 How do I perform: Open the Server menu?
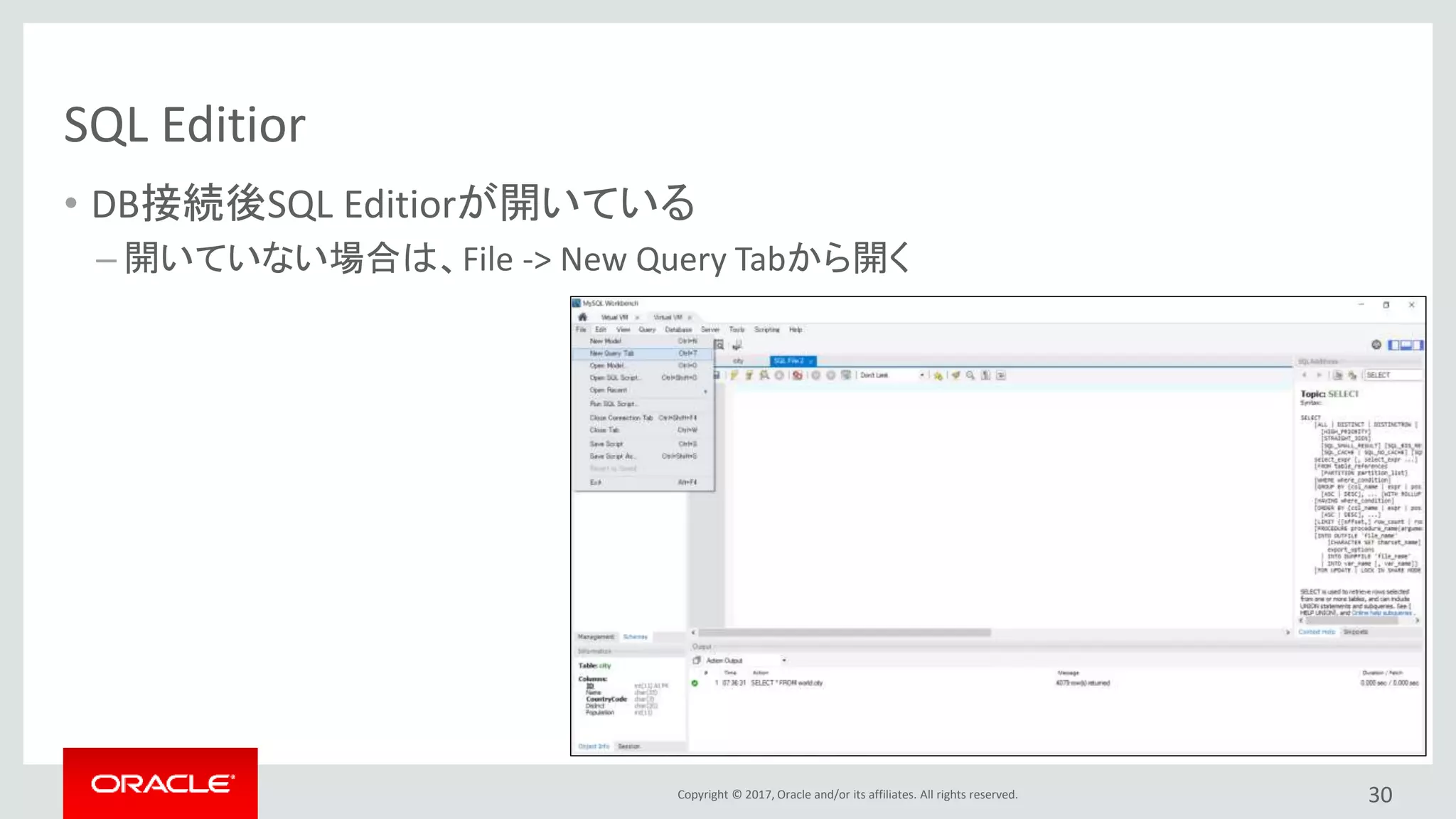[x=710, y=330]
